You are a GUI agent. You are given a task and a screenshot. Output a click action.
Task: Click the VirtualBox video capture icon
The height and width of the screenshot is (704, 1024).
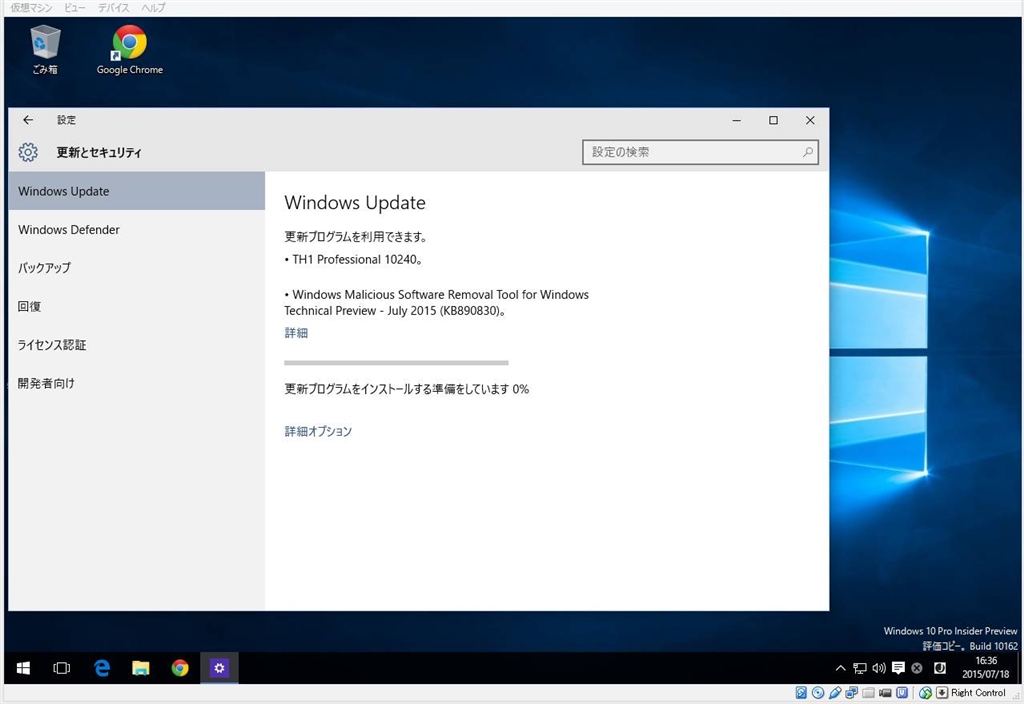point(885,693)
